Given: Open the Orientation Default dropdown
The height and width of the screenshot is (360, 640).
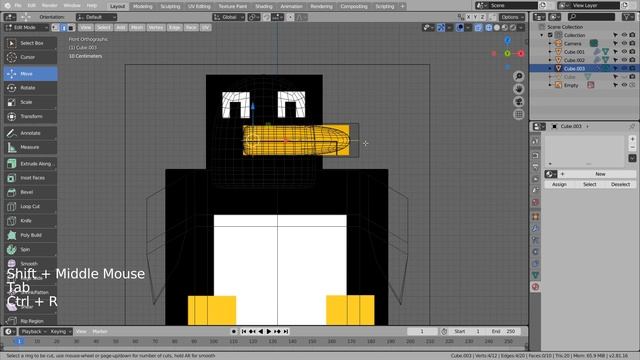Looking at the screenshot, I should coord(96,17).
